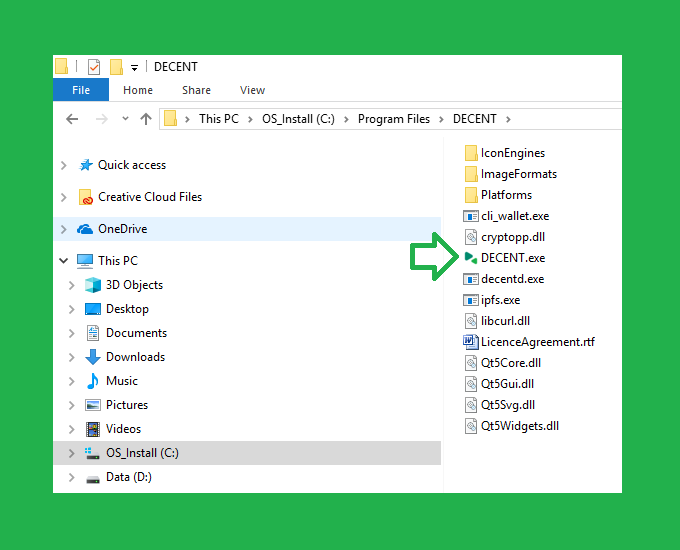
Task: Select the cli_wallet.exe file icon
Action: click(x=471, y=216)
